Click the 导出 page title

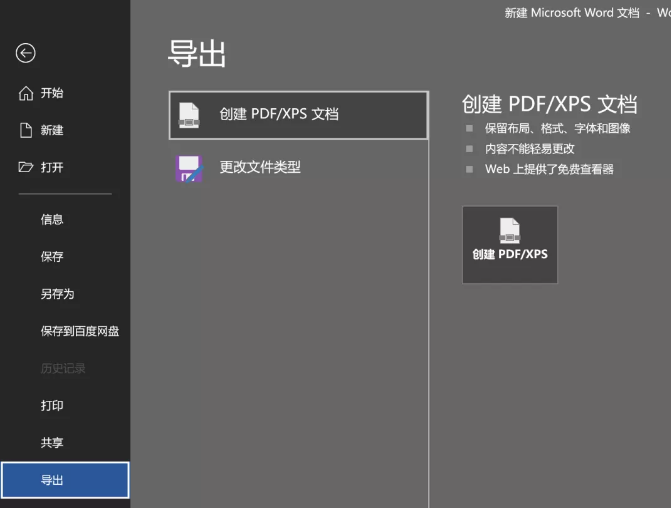[x=197, y=54]
